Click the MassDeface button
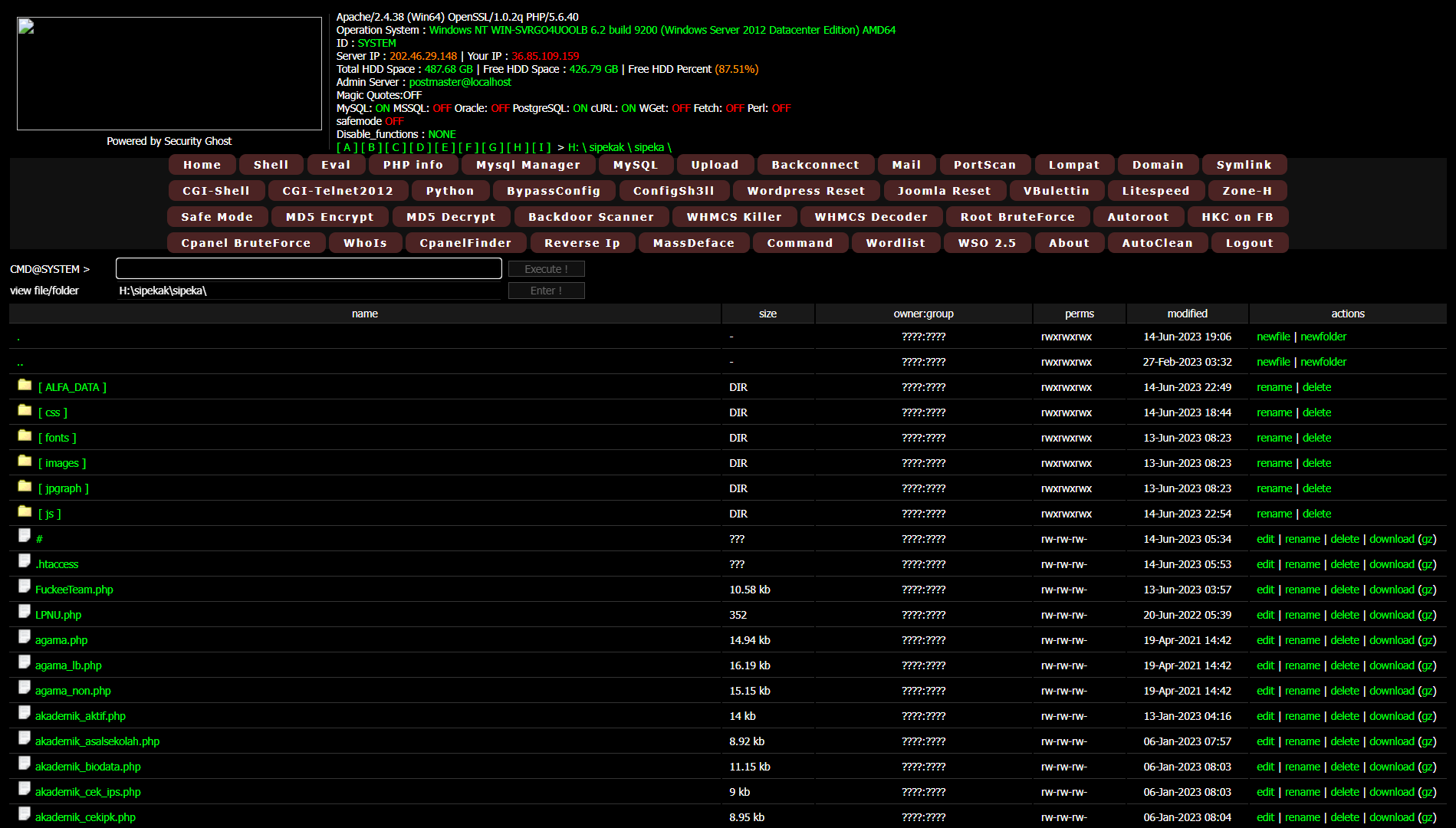Viewport: 1456px width, 828px height. (x=694, y=243)
